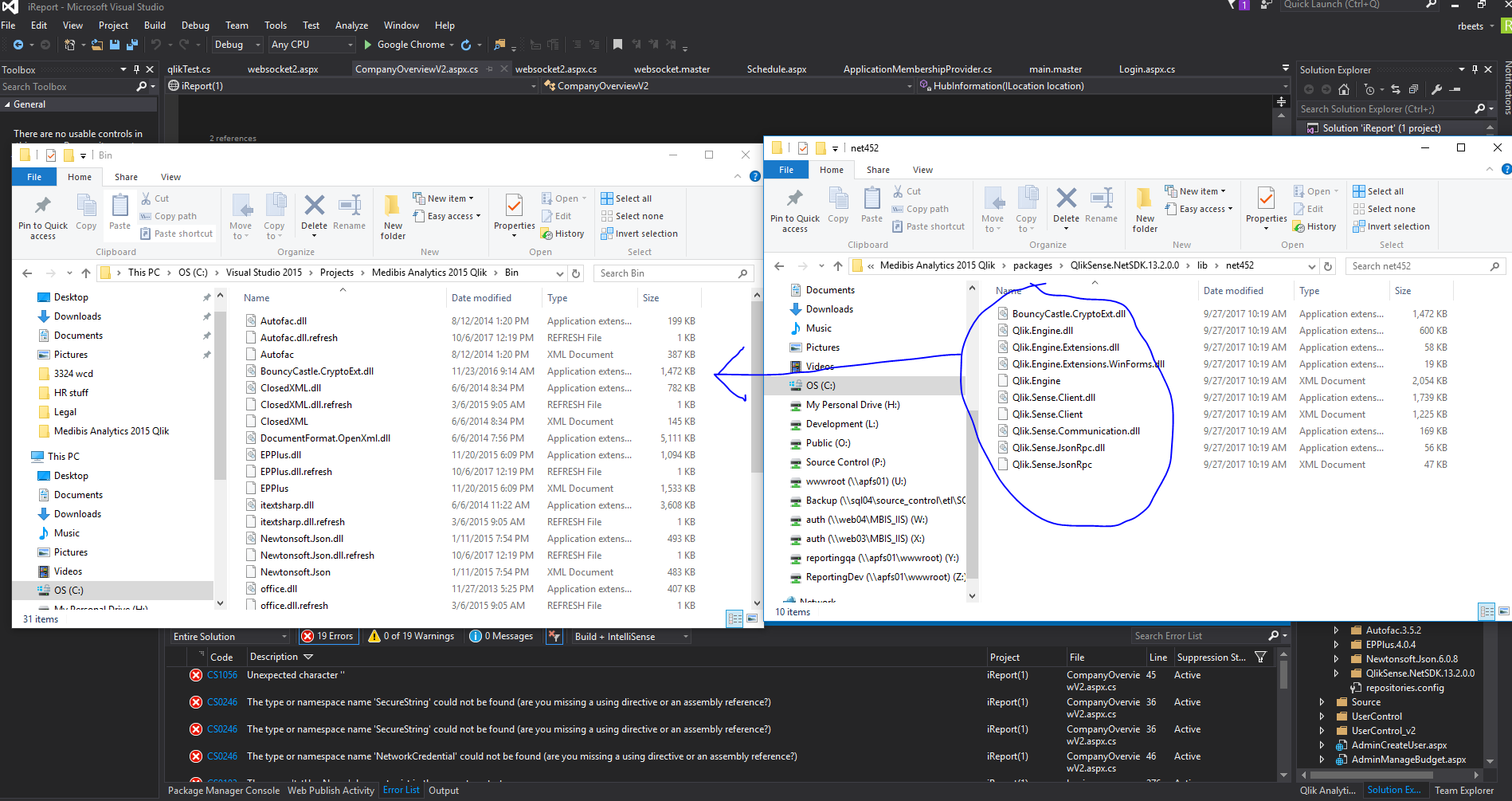Expand QlikSense.NetSDK.13.2.0.0 tree node
1512x801 pixels.
pyautogui.click(x=1336, y=673)
